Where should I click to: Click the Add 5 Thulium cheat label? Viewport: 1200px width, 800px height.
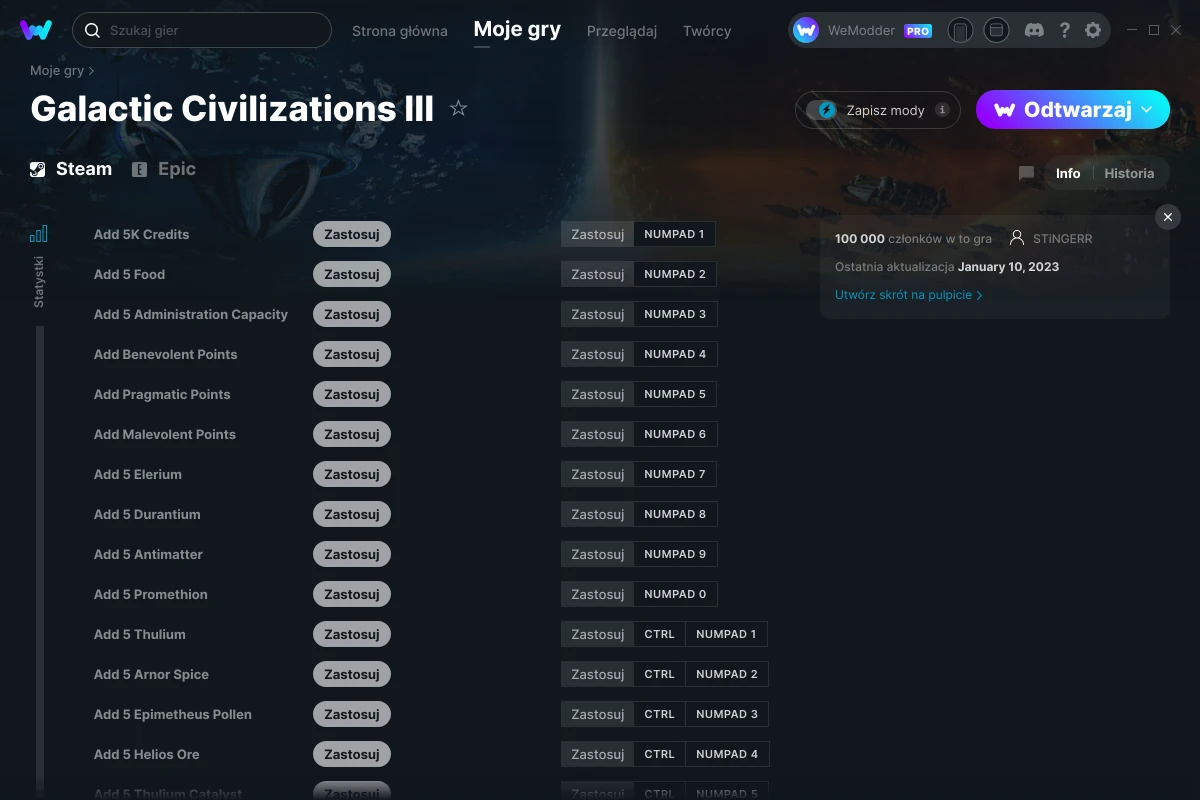tap(140, 634)
